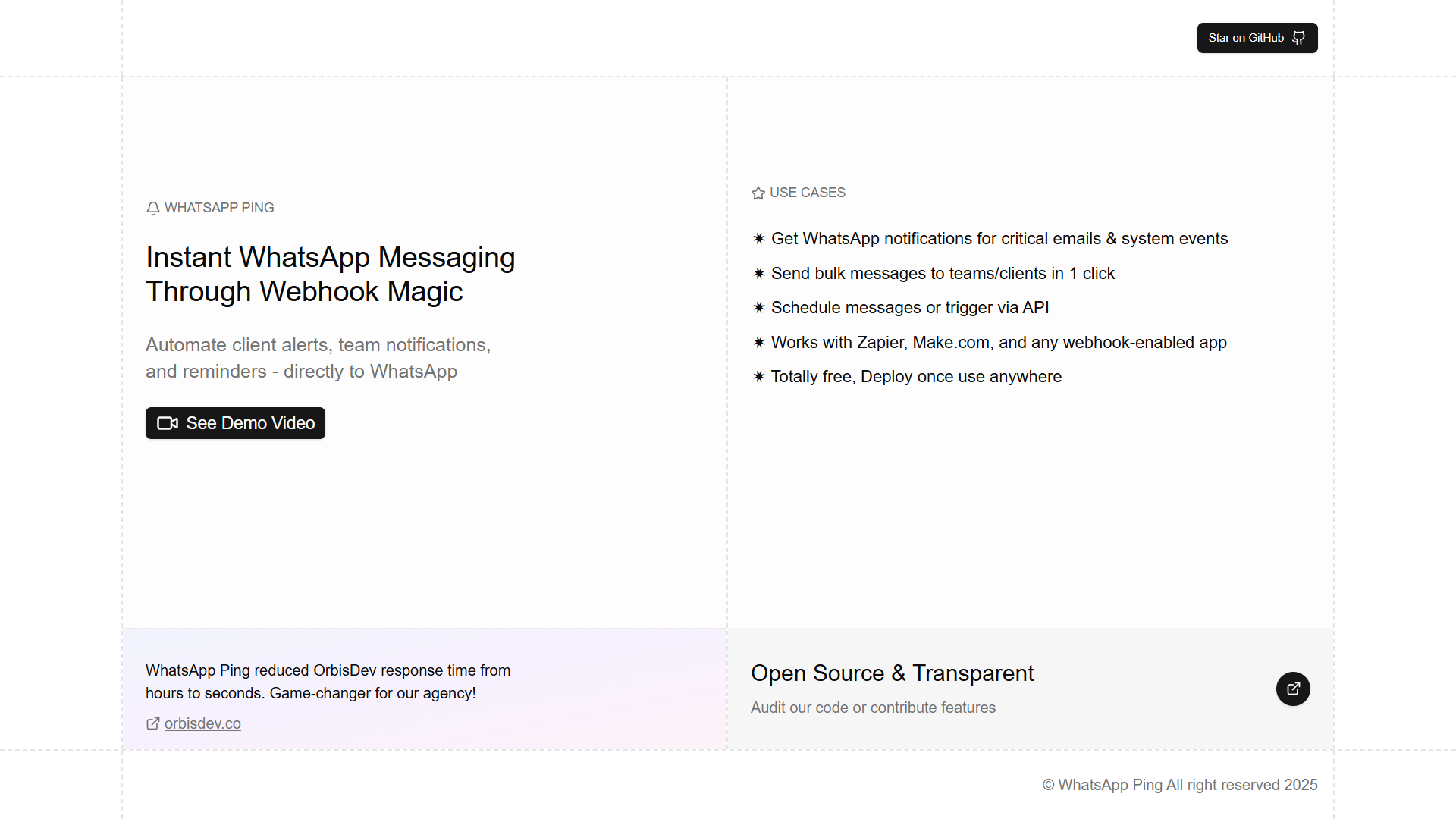The width and height of the screenshot is (1456, 819).
Task: Click the OrbisDev testimonial quote text
Action: [328, 682]
